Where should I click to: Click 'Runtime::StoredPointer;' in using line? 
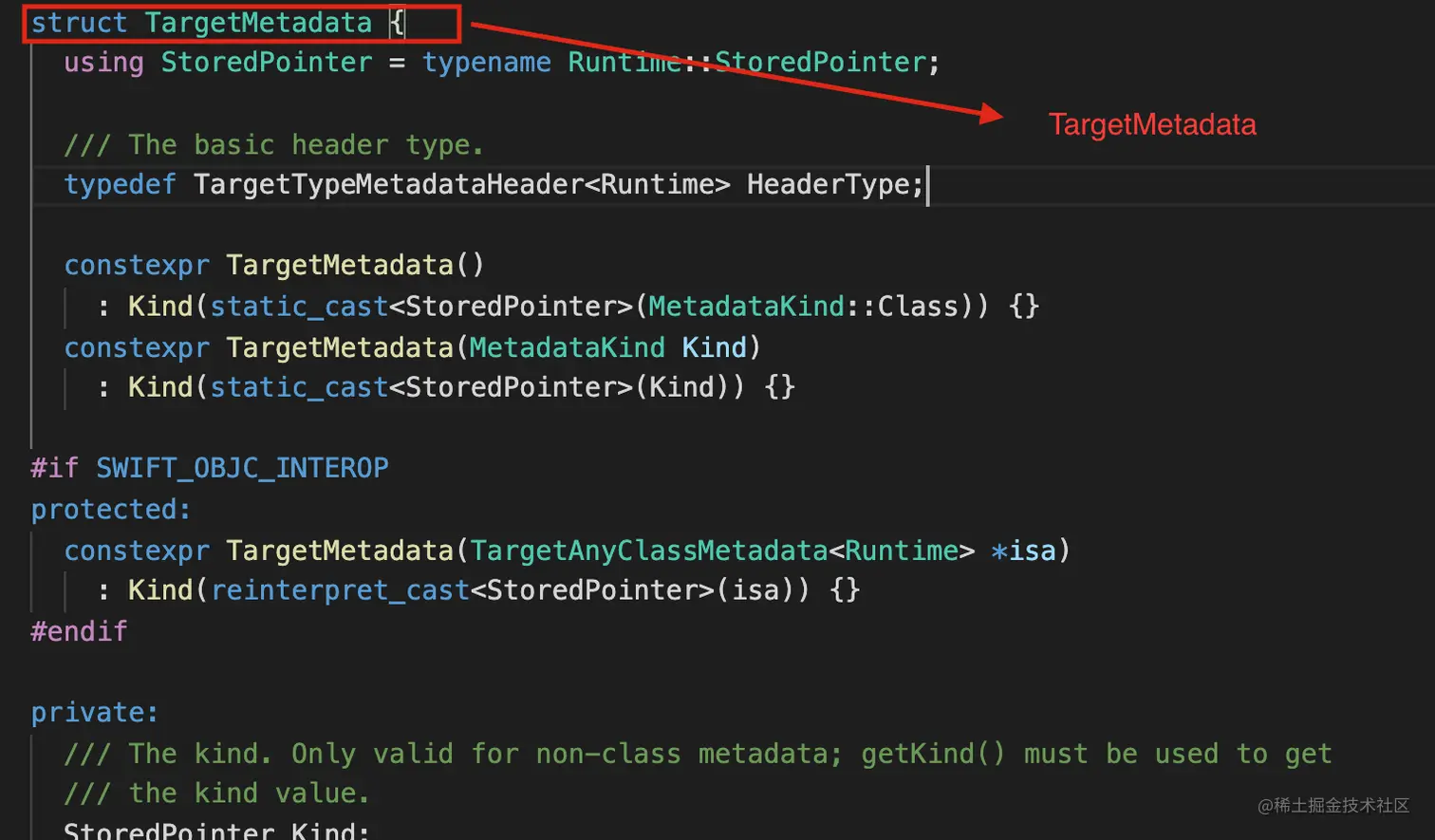(x=755, y=63)
